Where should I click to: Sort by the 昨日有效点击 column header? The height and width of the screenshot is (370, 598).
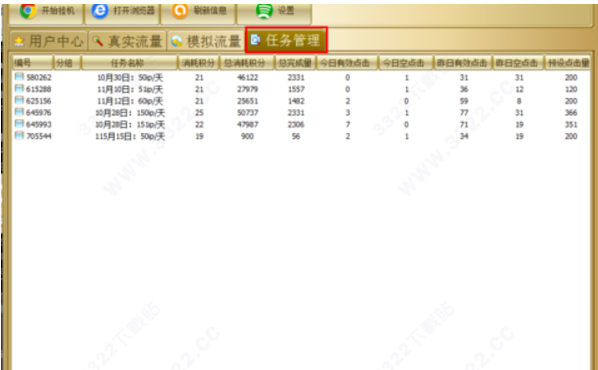tap(463, 63)
